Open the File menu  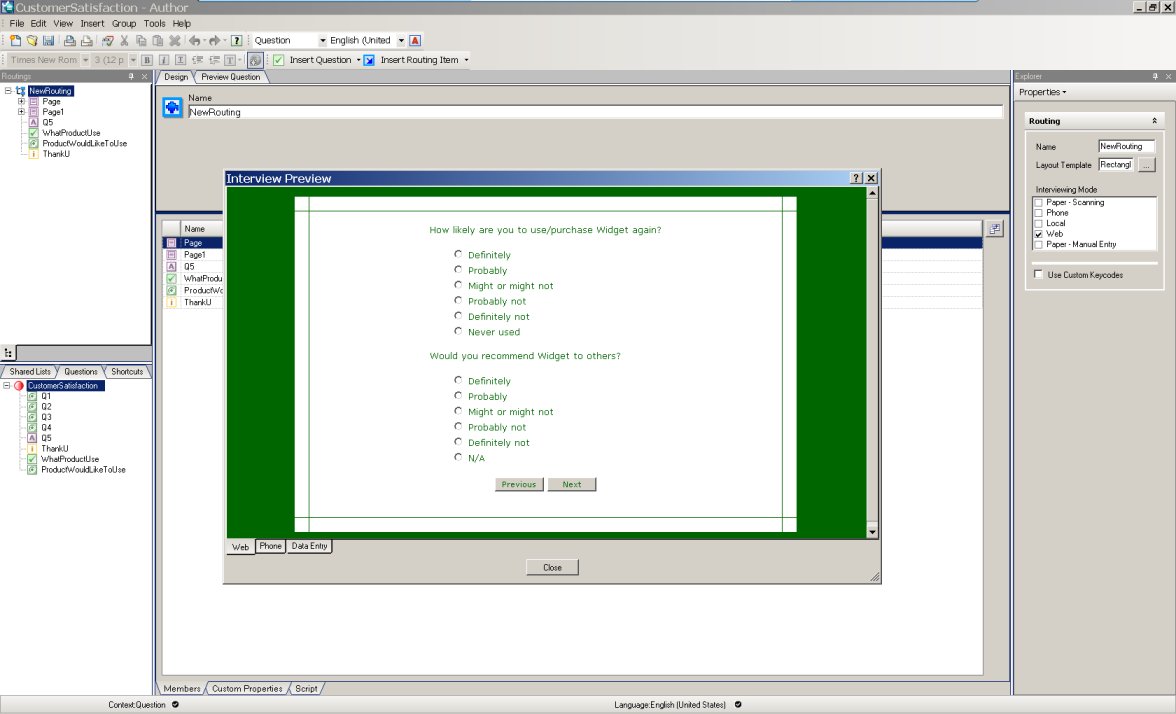coord(16,23)
